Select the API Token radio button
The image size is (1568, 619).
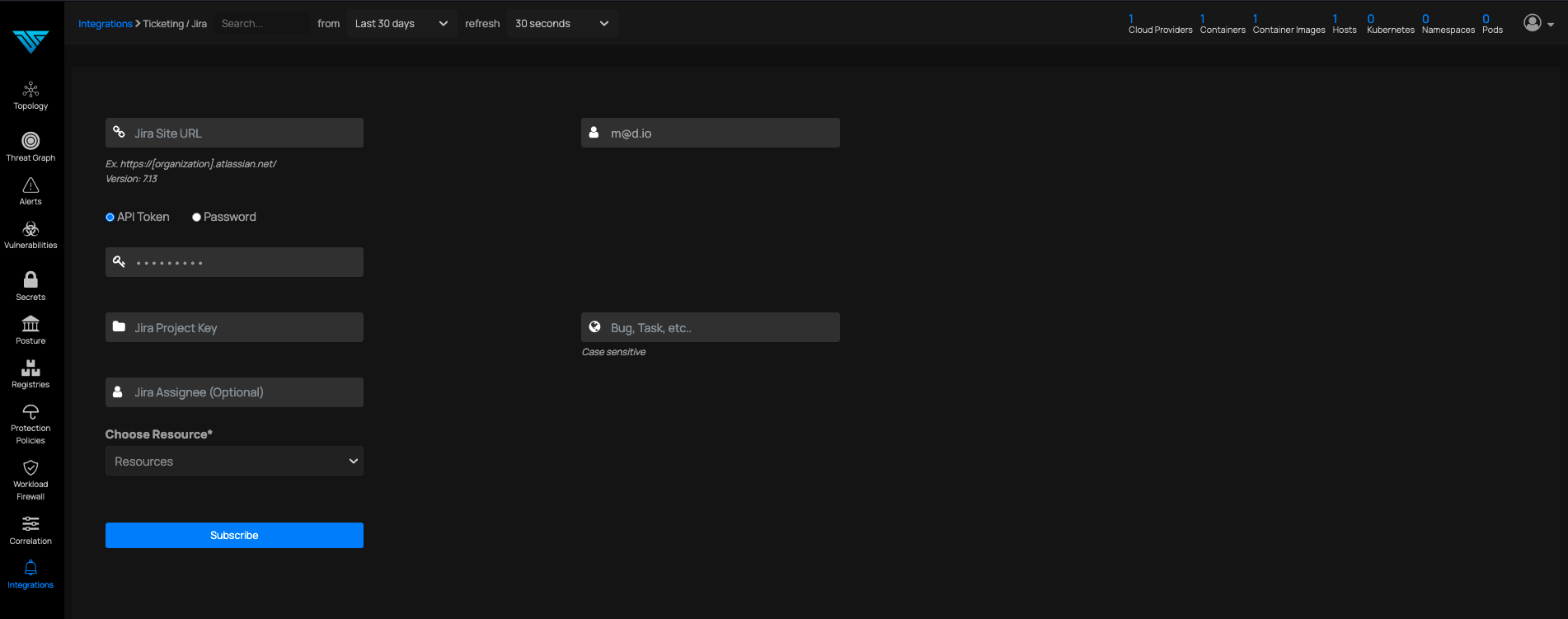pos(110,217)
